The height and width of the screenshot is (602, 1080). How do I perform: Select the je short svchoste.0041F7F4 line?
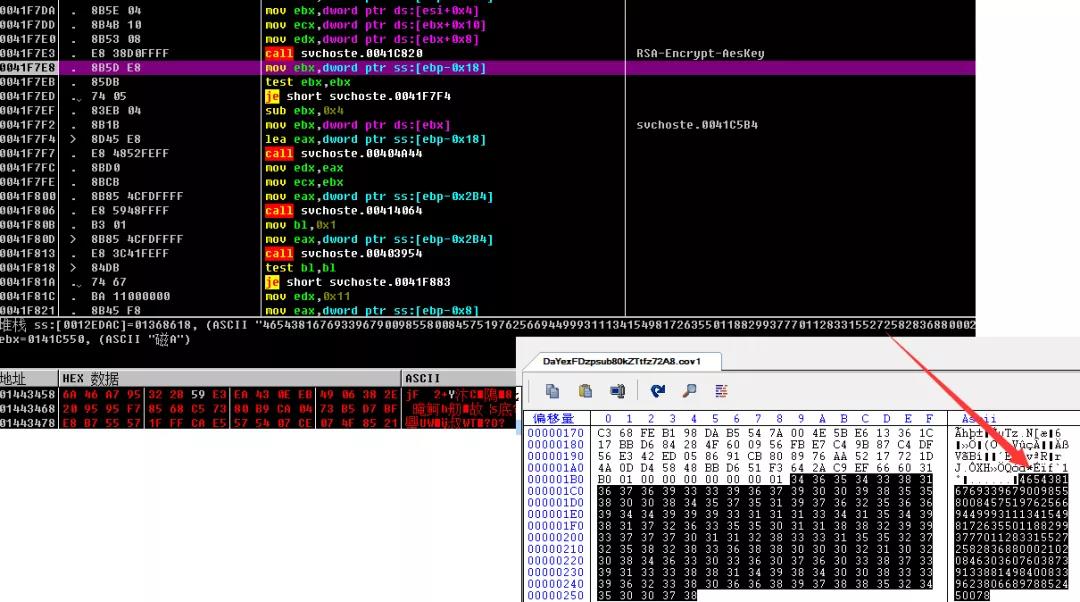tap(357, 96)
